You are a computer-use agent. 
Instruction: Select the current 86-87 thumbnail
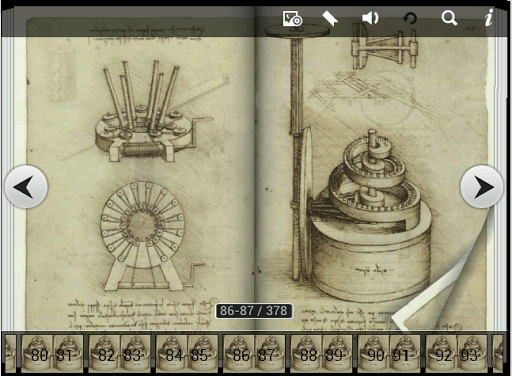point(254,354)
